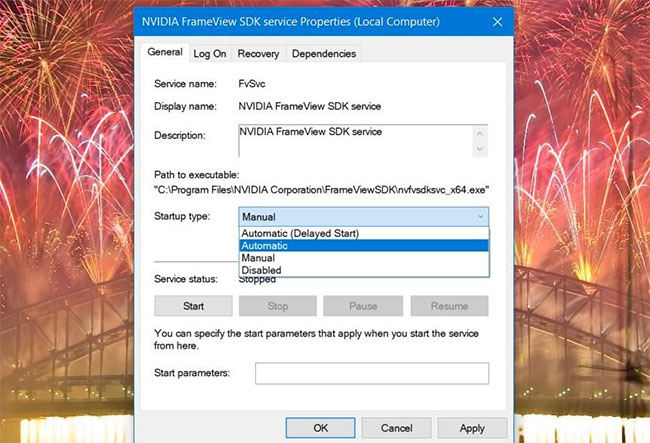Click the Path to executable label

point(196,175)
